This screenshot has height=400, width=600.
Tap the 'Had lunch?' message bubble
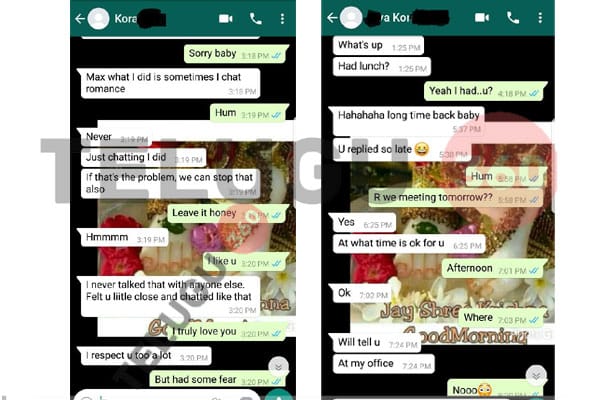[x=382, y=67]
